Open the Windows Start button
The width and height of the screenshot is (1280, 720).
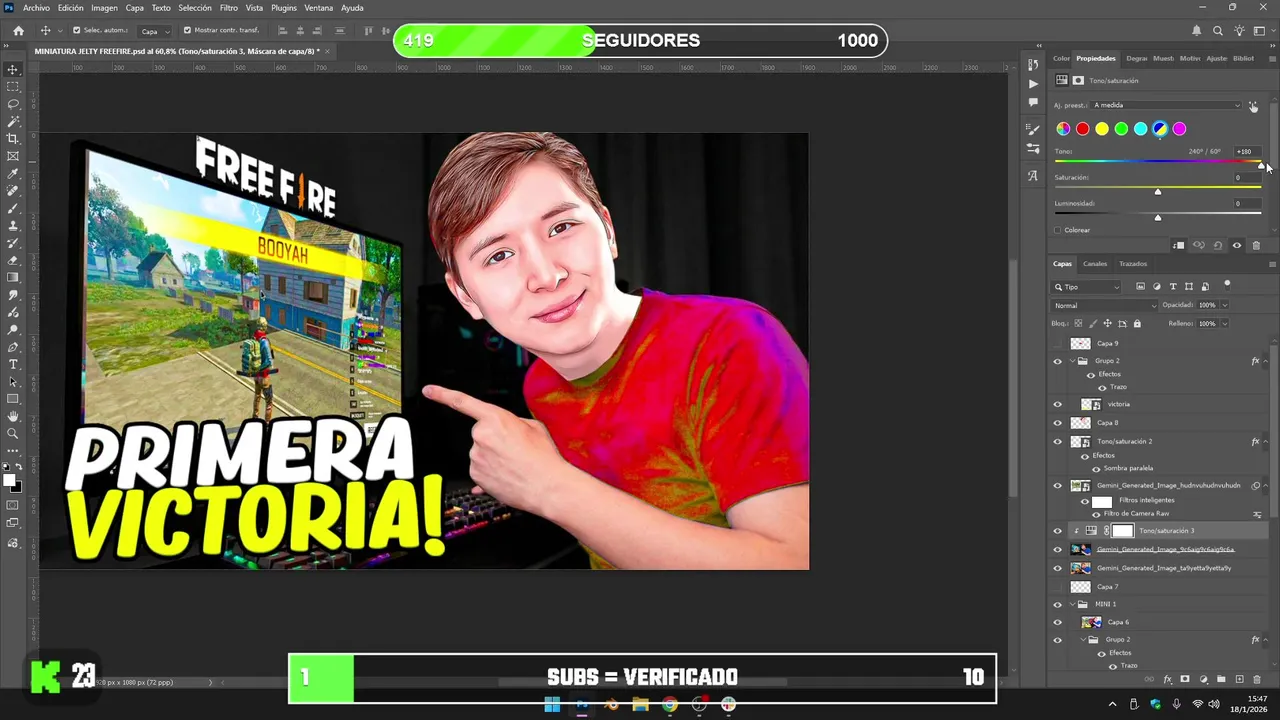(552, 704)
